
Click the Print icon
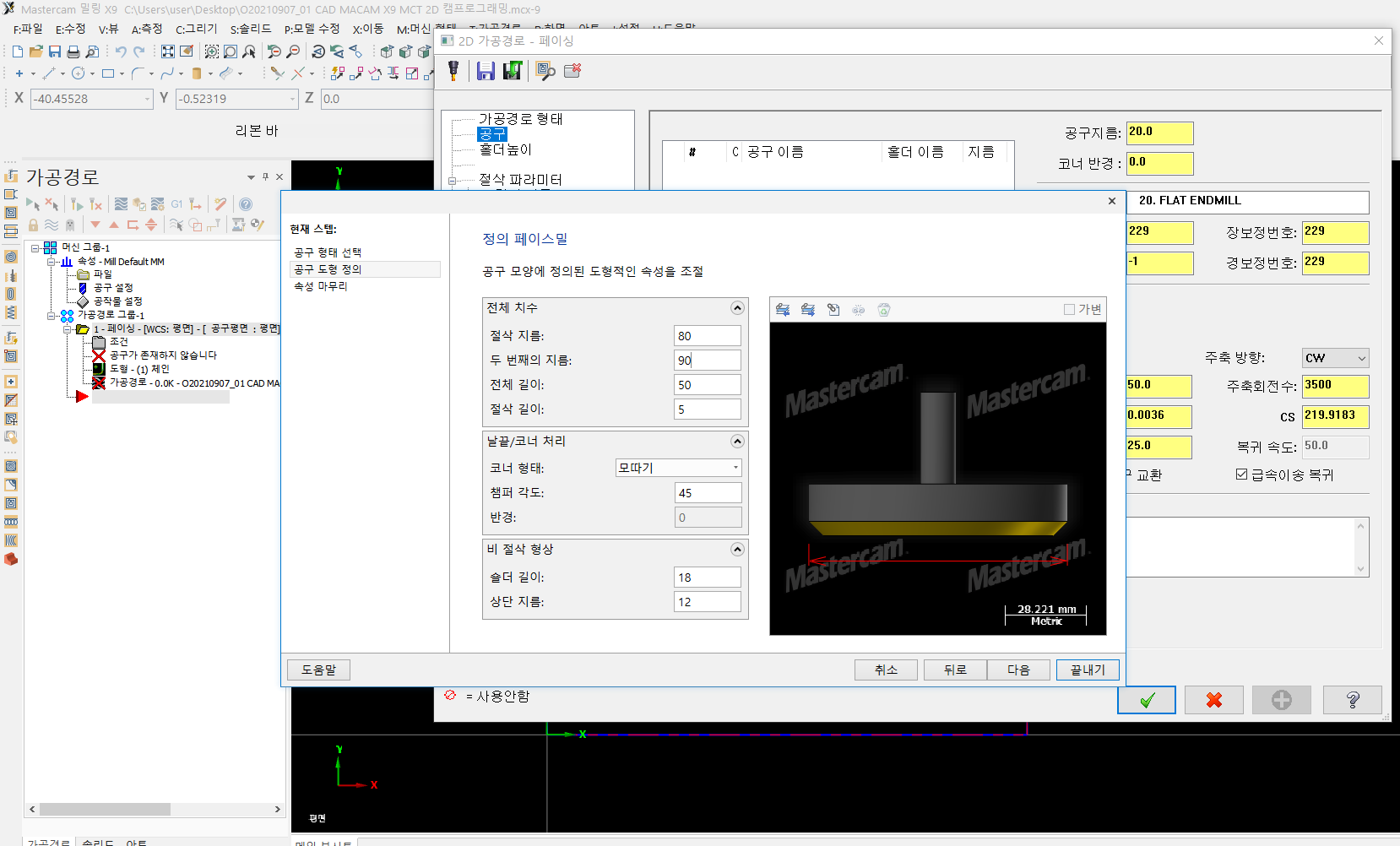73,52
